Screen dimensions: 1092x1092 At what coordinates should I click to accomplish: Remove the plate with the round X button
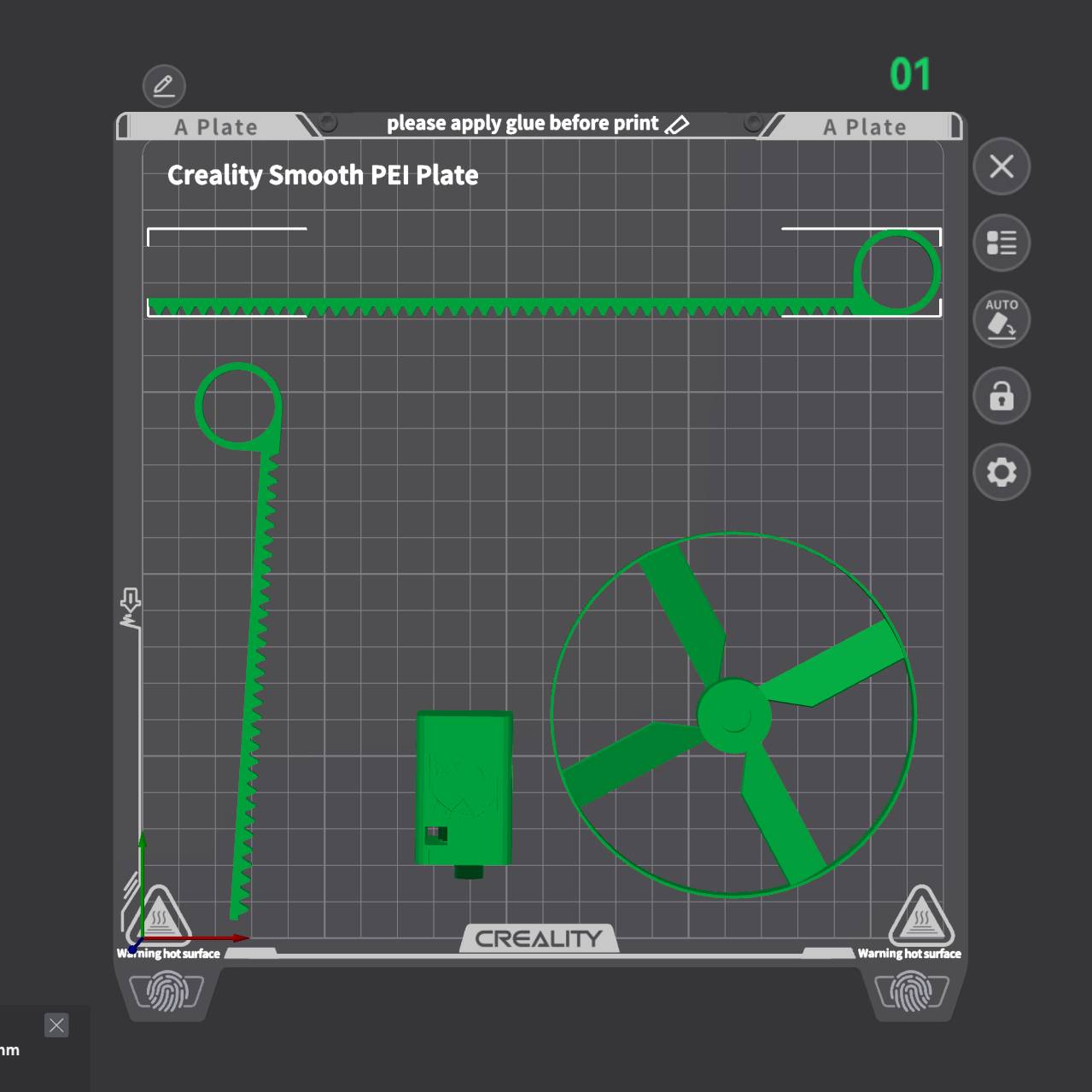[x=1001, y=166]
